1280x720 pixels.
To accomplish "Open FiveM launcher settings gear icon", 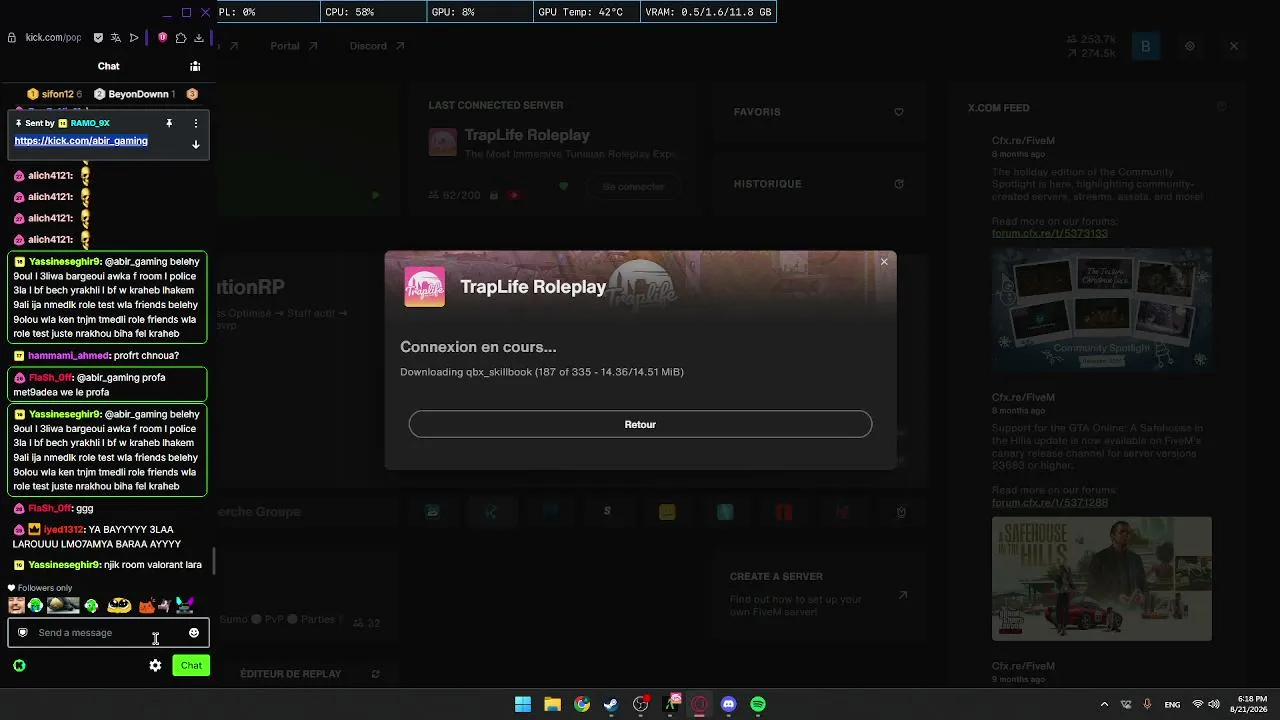I will pos(1190,46).
